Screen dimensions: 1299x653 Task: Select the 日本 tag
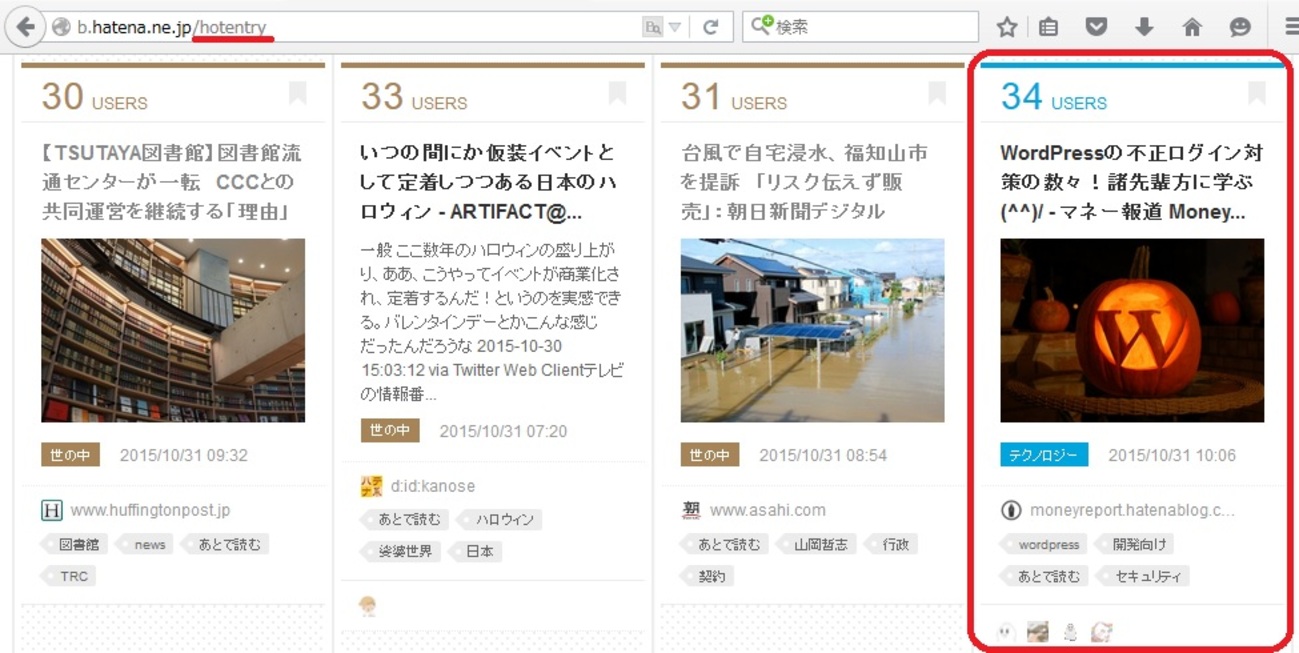pos(476,551)
